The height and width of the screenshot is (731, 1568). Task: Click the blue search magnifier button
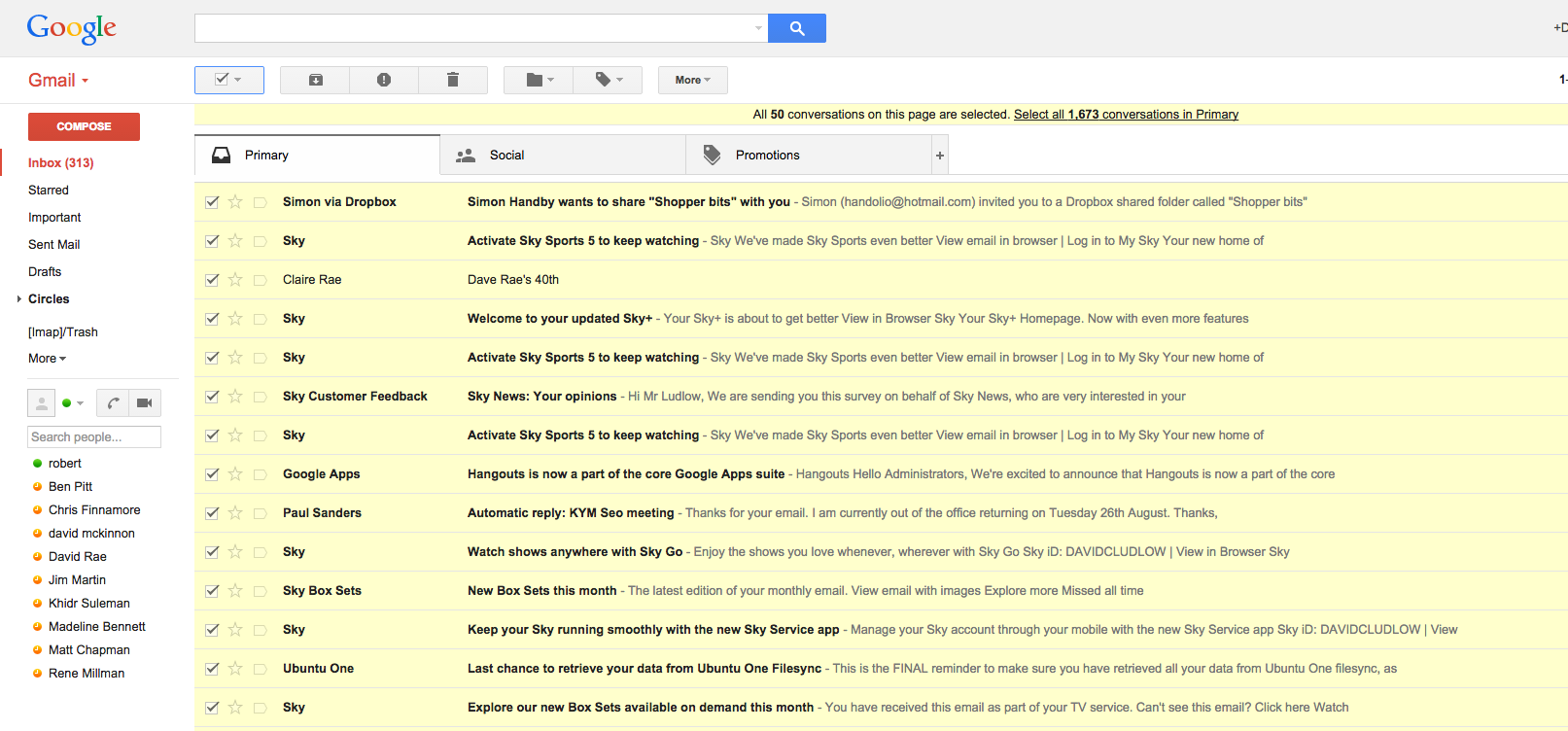tap(797, 28)
